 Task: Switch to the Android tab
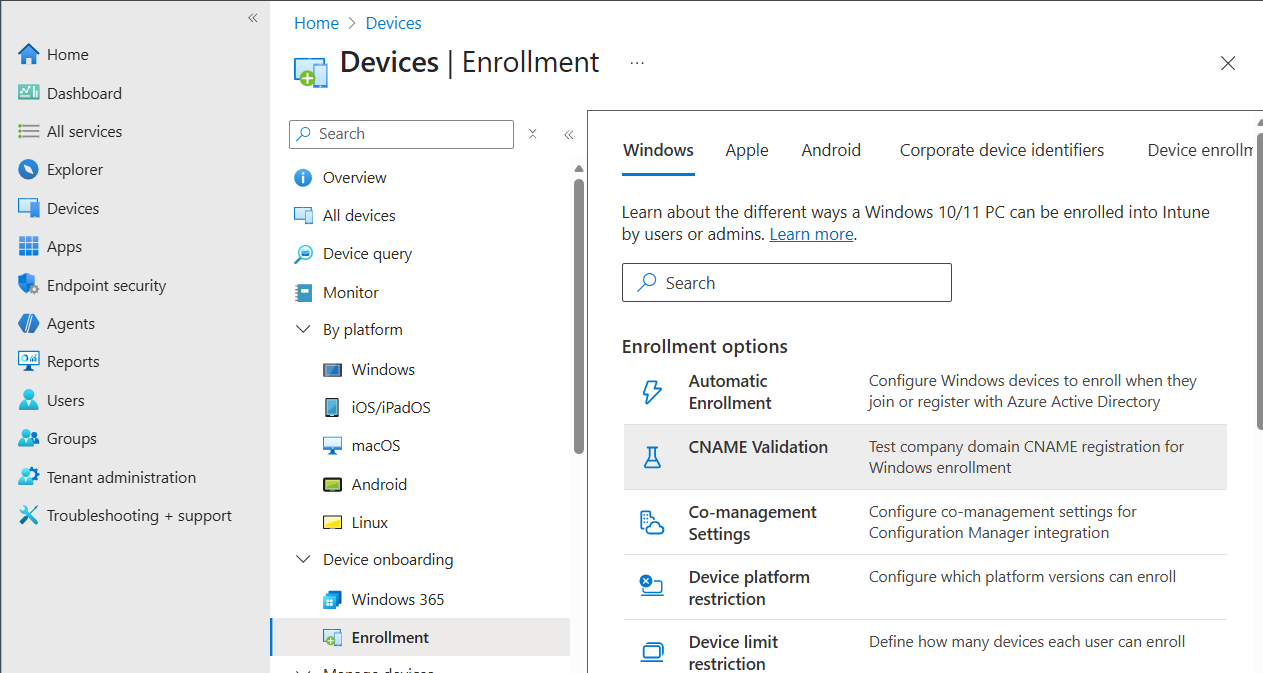pyautogui.click(x=831, y=150)
